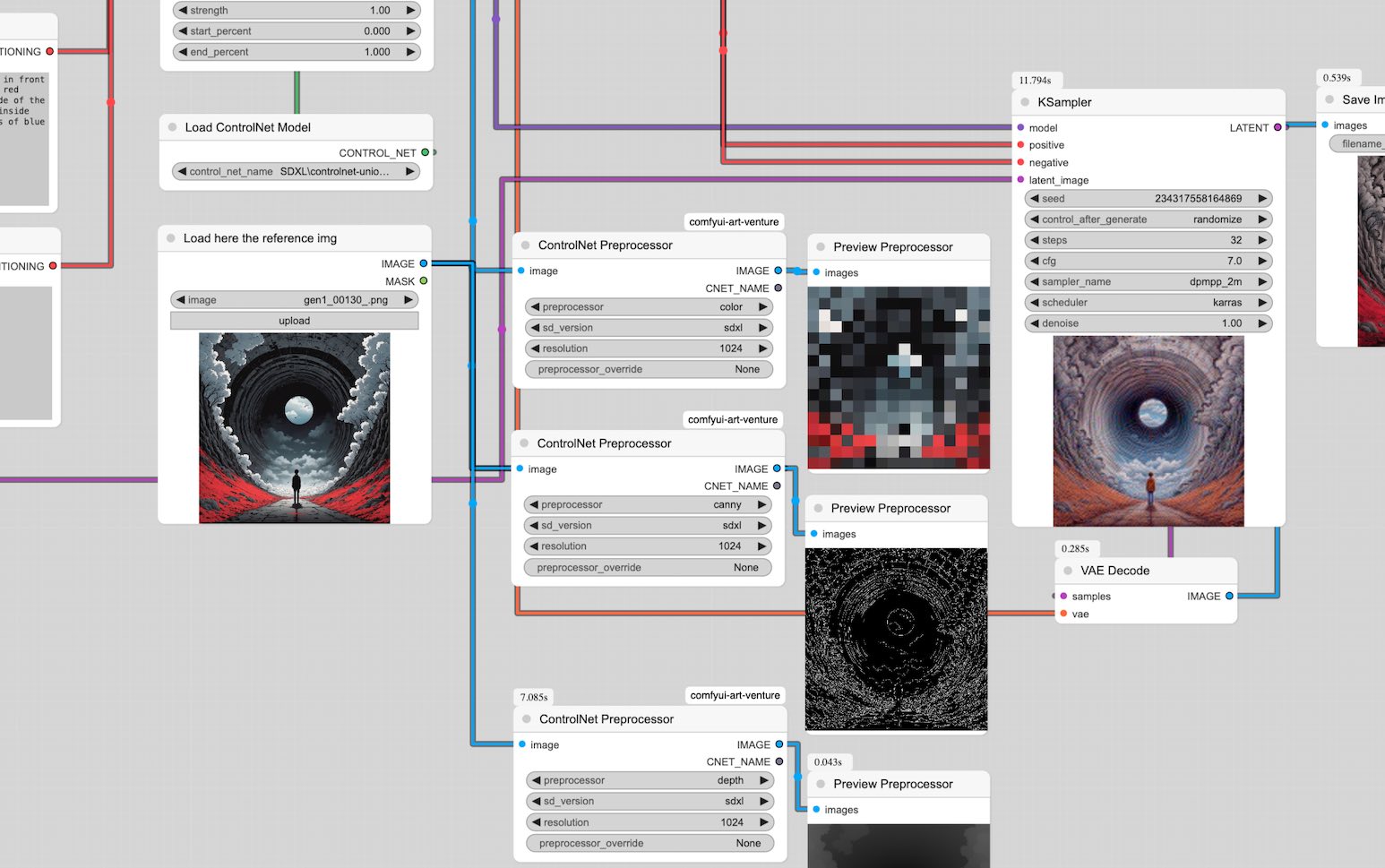
Task: Click the KSampler negative input socket
Action: click(1020, 162)
